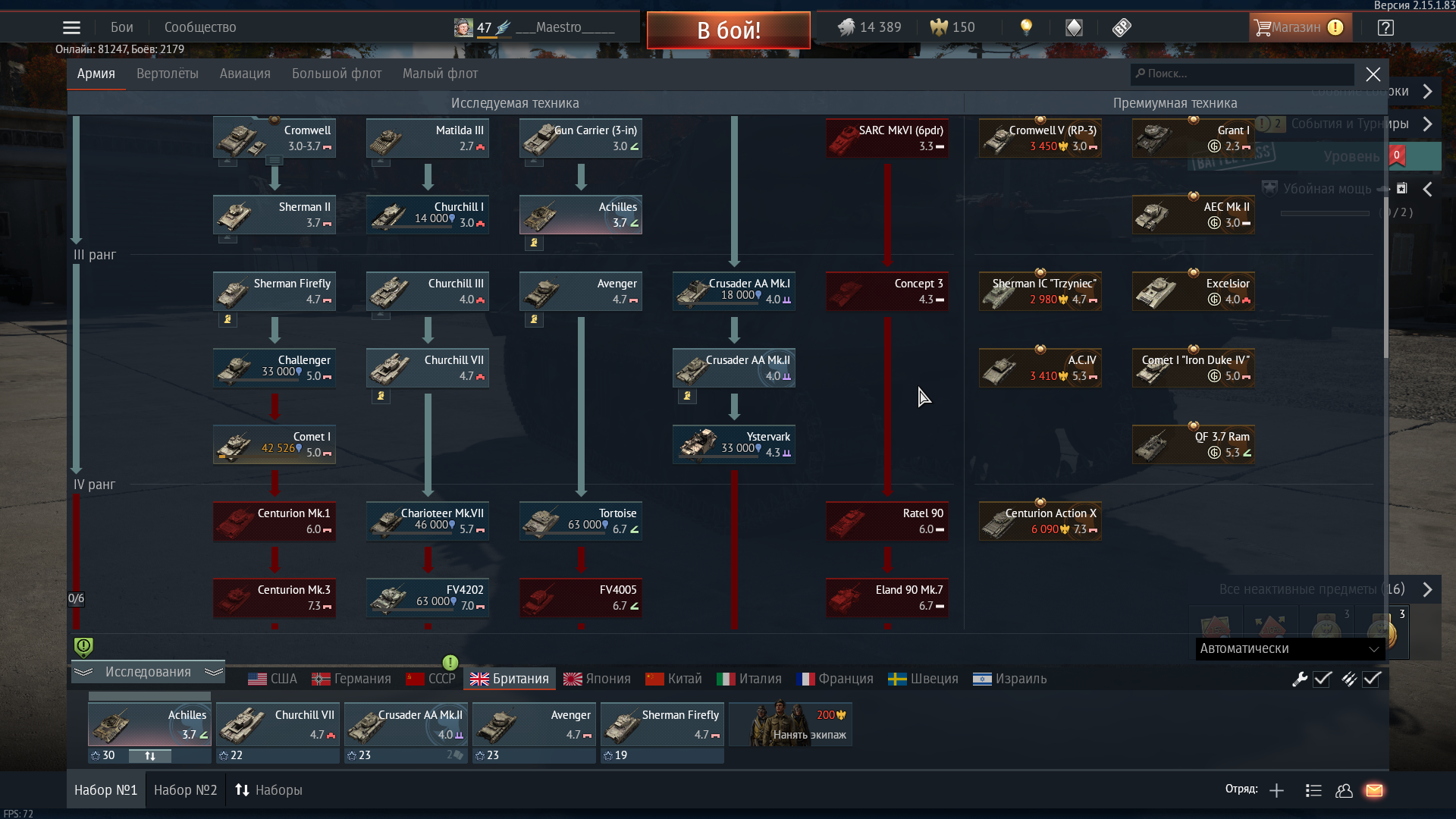Click the swap arrows under Achilles crew slot
This screenshot has height=819, width=1456.
click(150, 755)
